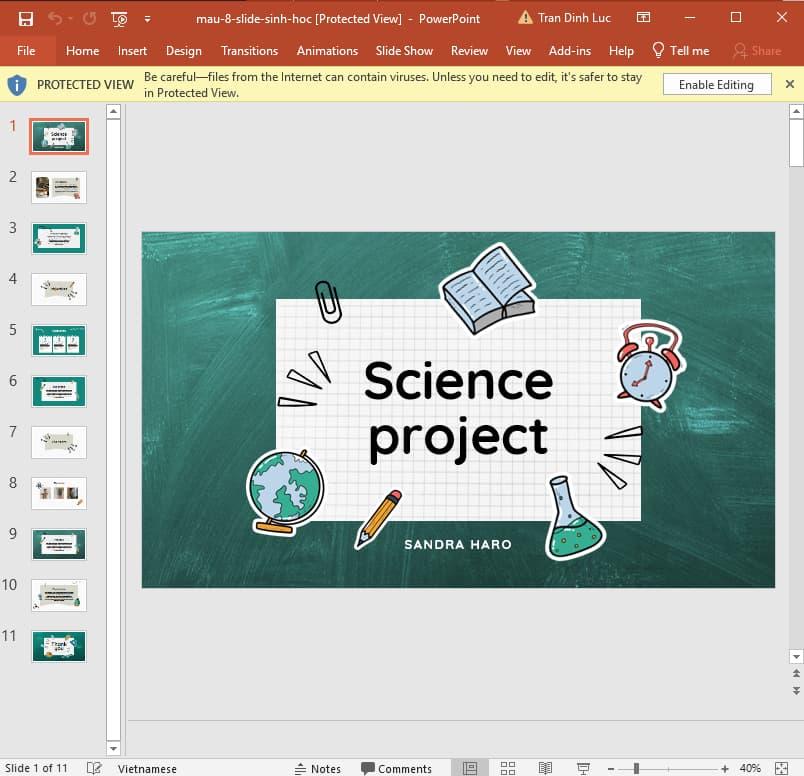804x776 pixels.
Task: Start slideshow from beginning via Quick Access Toolbar
Action: 119,18
